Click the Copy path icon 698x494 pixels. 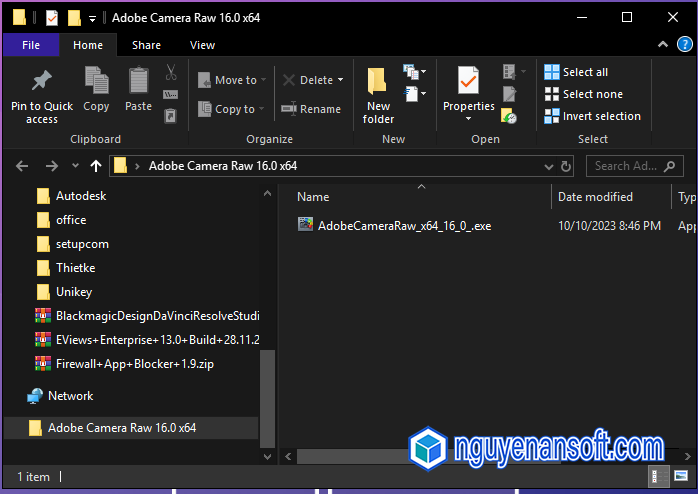click(171, 94)
